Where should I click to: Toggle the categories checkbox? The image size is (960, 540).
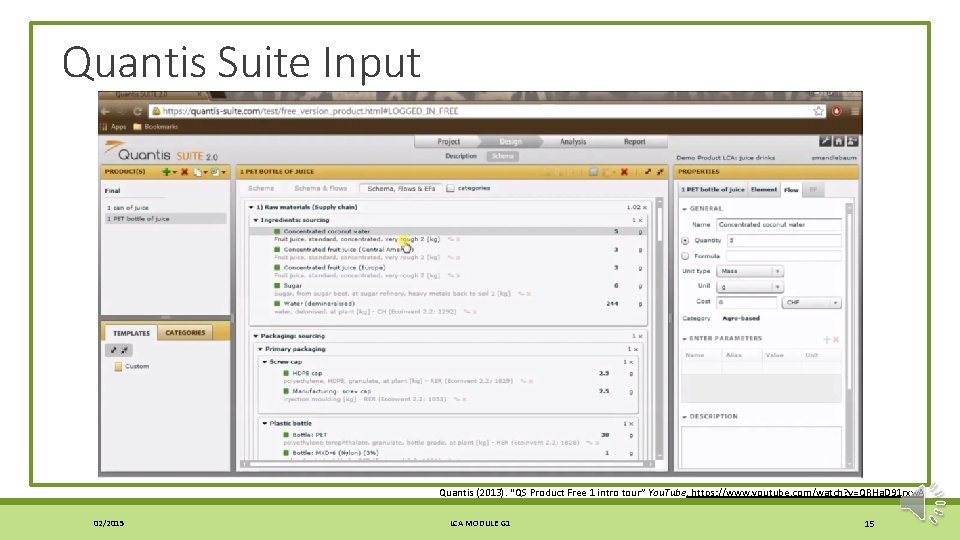[x=450, y=189]
